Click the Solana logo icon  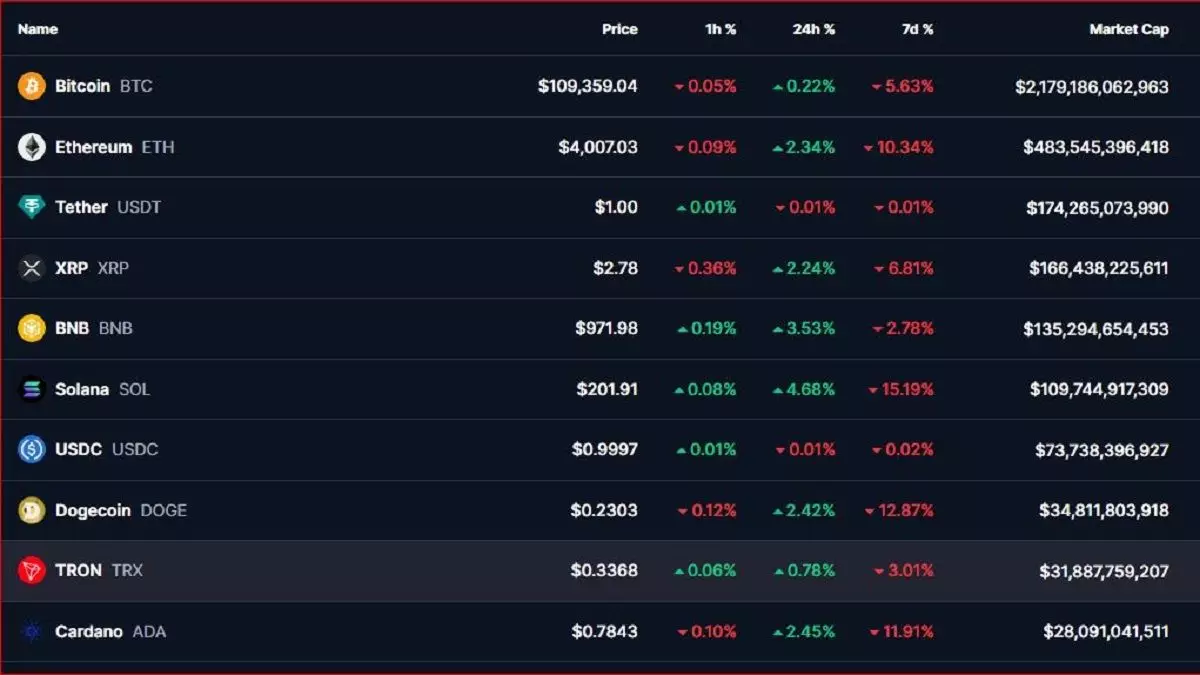tap(32, 389)
